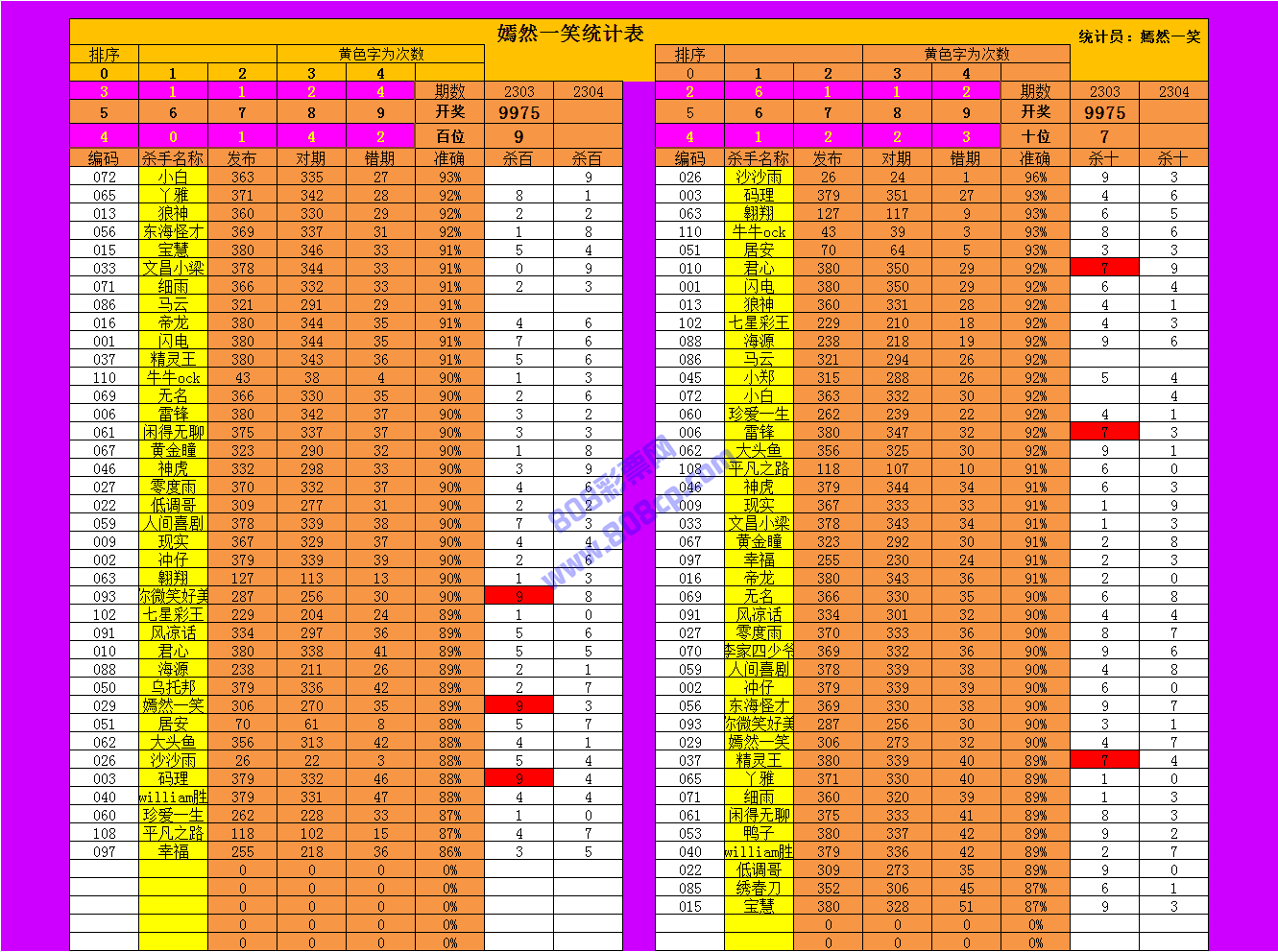Select the 乌托邦 killer name cell
Image resolution: width=1278 pixels, height=952 pixels.
point(173,687)
